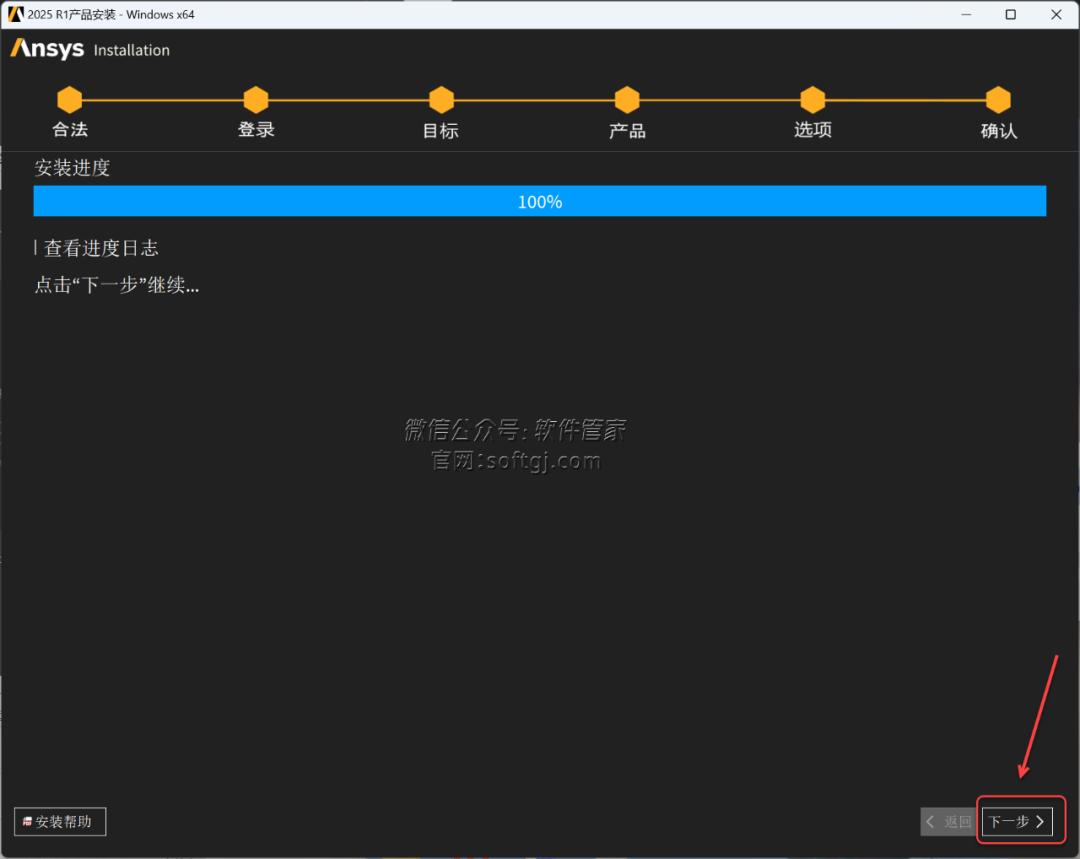Minimize the installer window
This screenshot has height=859, width=1080.
tap(966, 14)
